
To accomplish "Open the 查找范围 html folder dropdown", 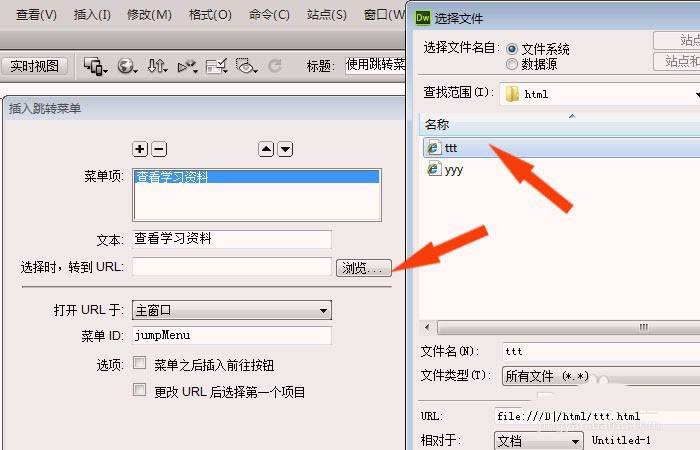I will click(600, 94).
